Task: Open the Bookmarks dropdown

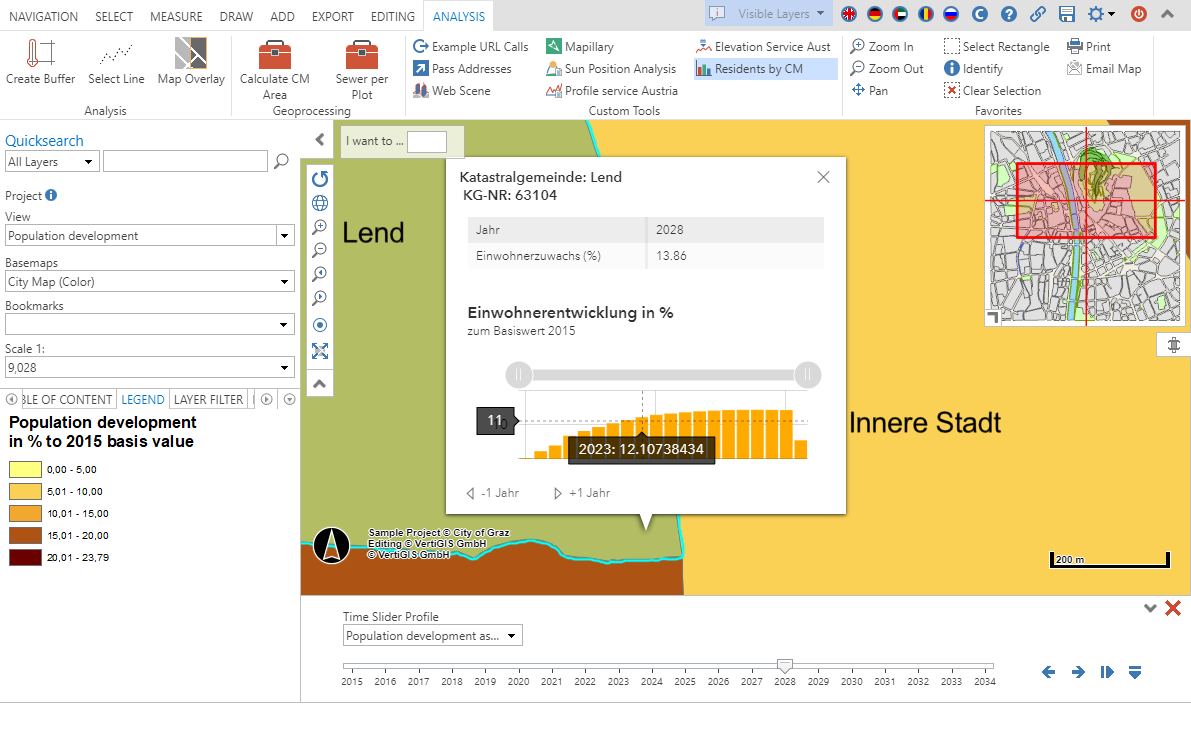Action: tap(149, 323)
